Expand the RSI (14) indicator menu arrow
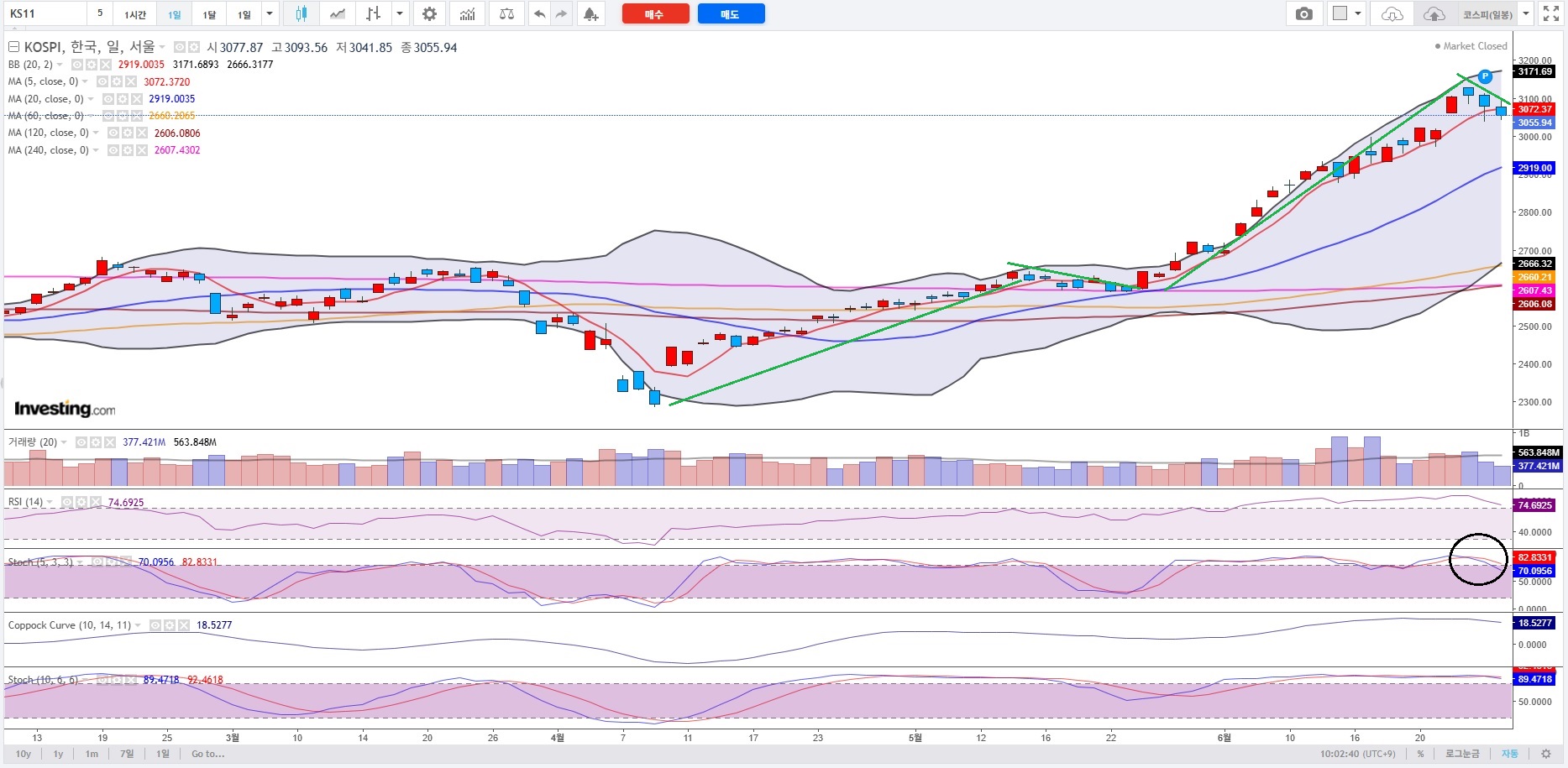The height and width of the screenshot is (768, 1568). click(50, 502)
